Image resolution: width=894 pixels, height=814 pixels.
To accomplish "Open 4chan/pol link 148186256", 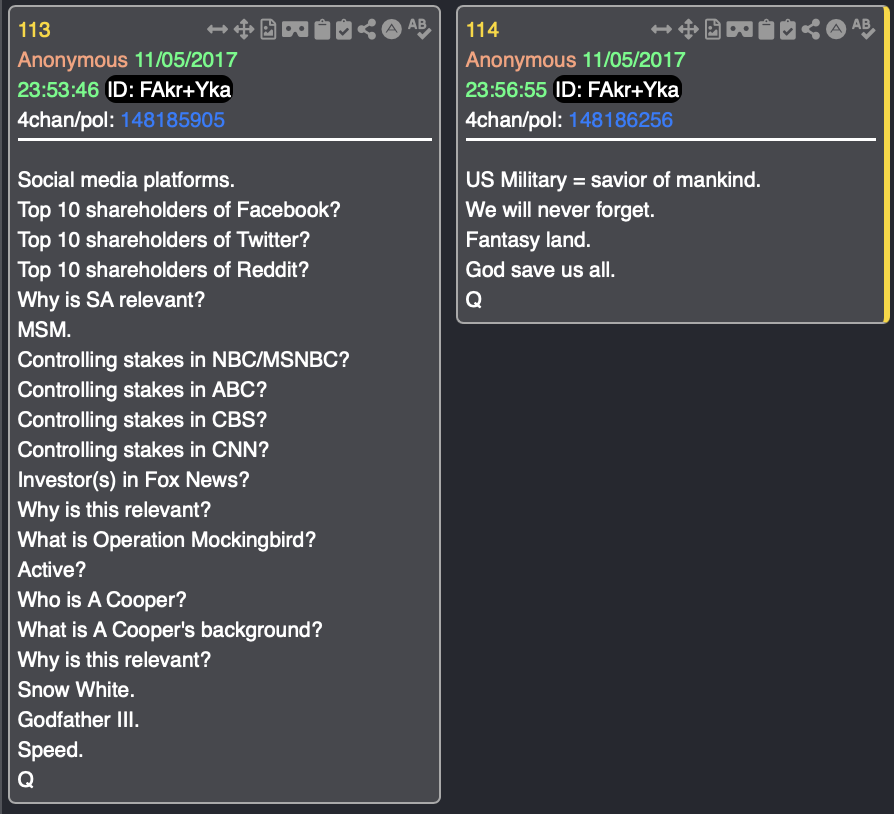I will point(621,120).
